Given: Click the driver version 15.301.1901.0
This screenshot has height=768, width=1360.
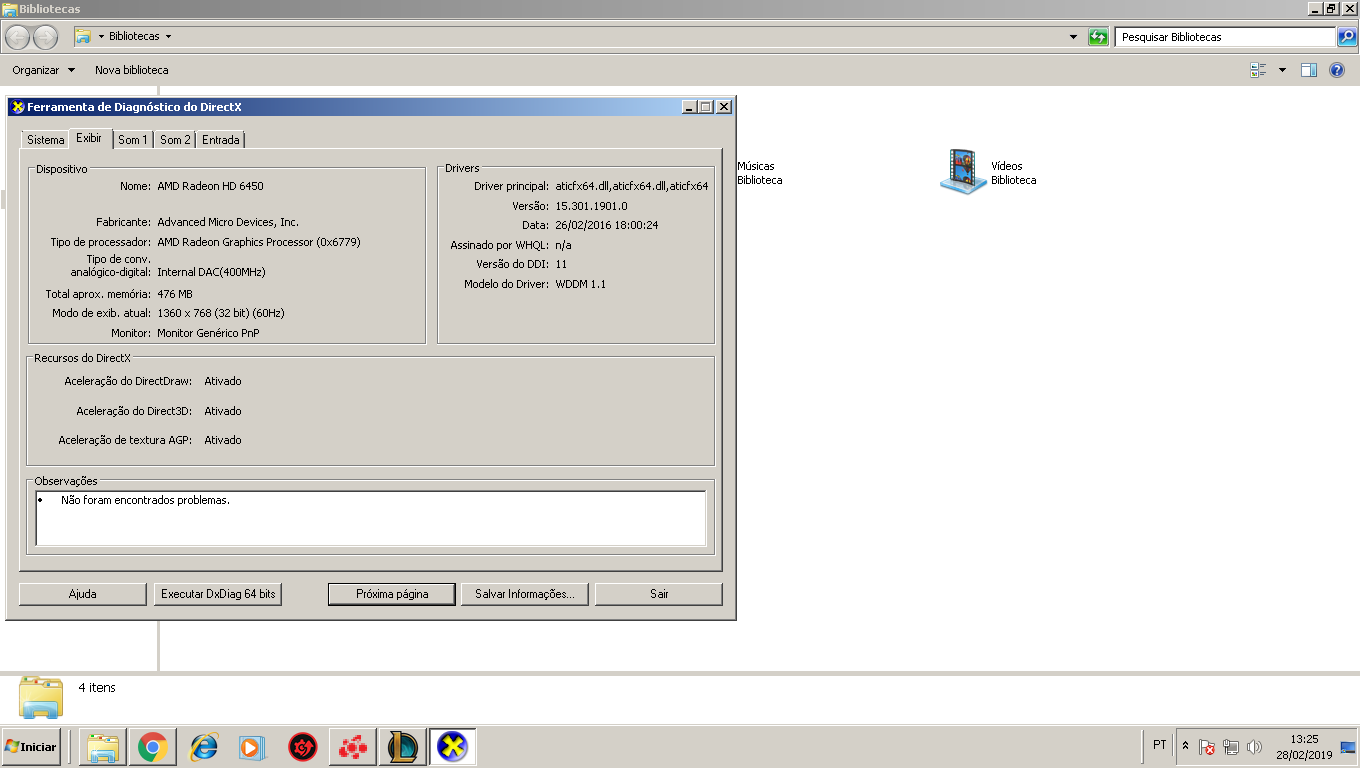Looking at the screenshot, I should tap(592, 206).
